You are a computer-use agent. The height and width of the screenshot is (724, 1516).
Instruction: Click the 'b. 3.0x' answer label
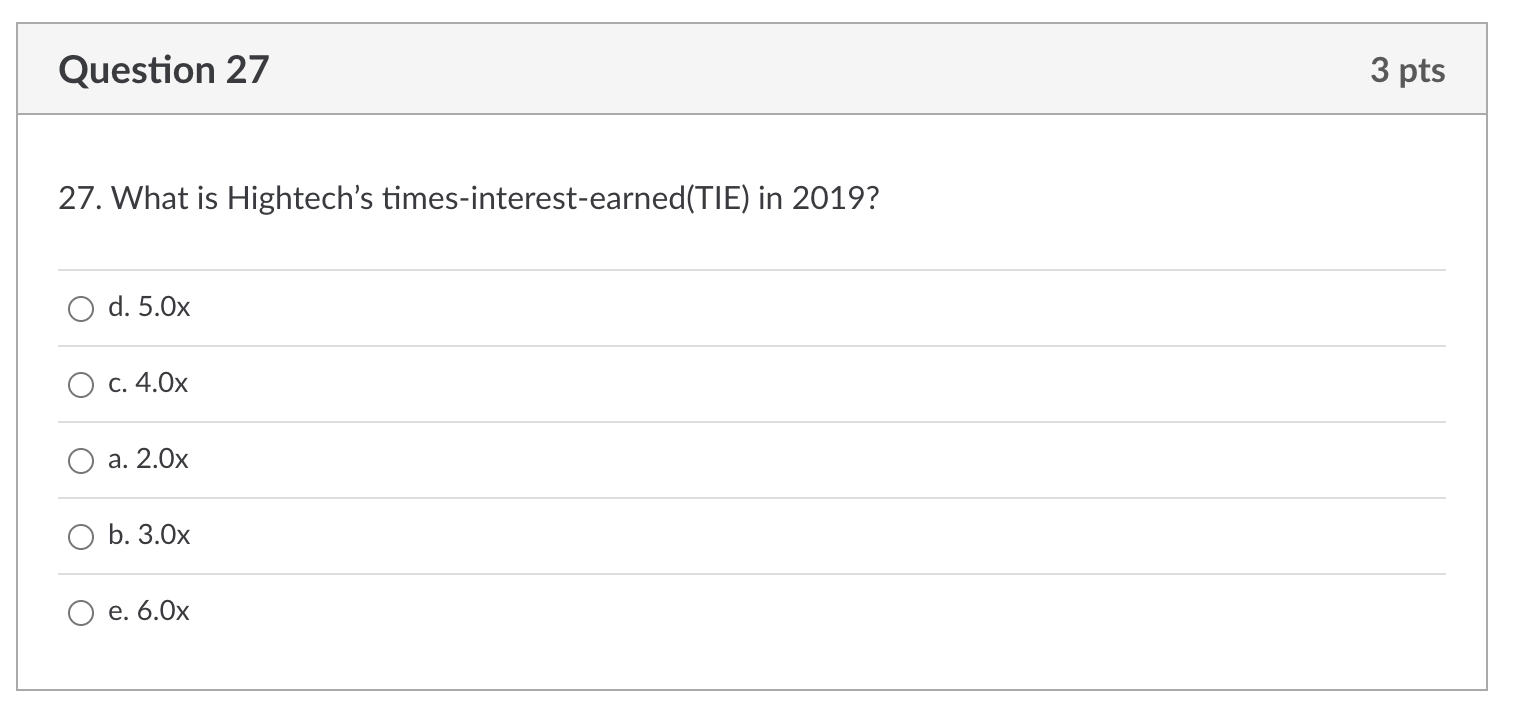click(148, 535)
